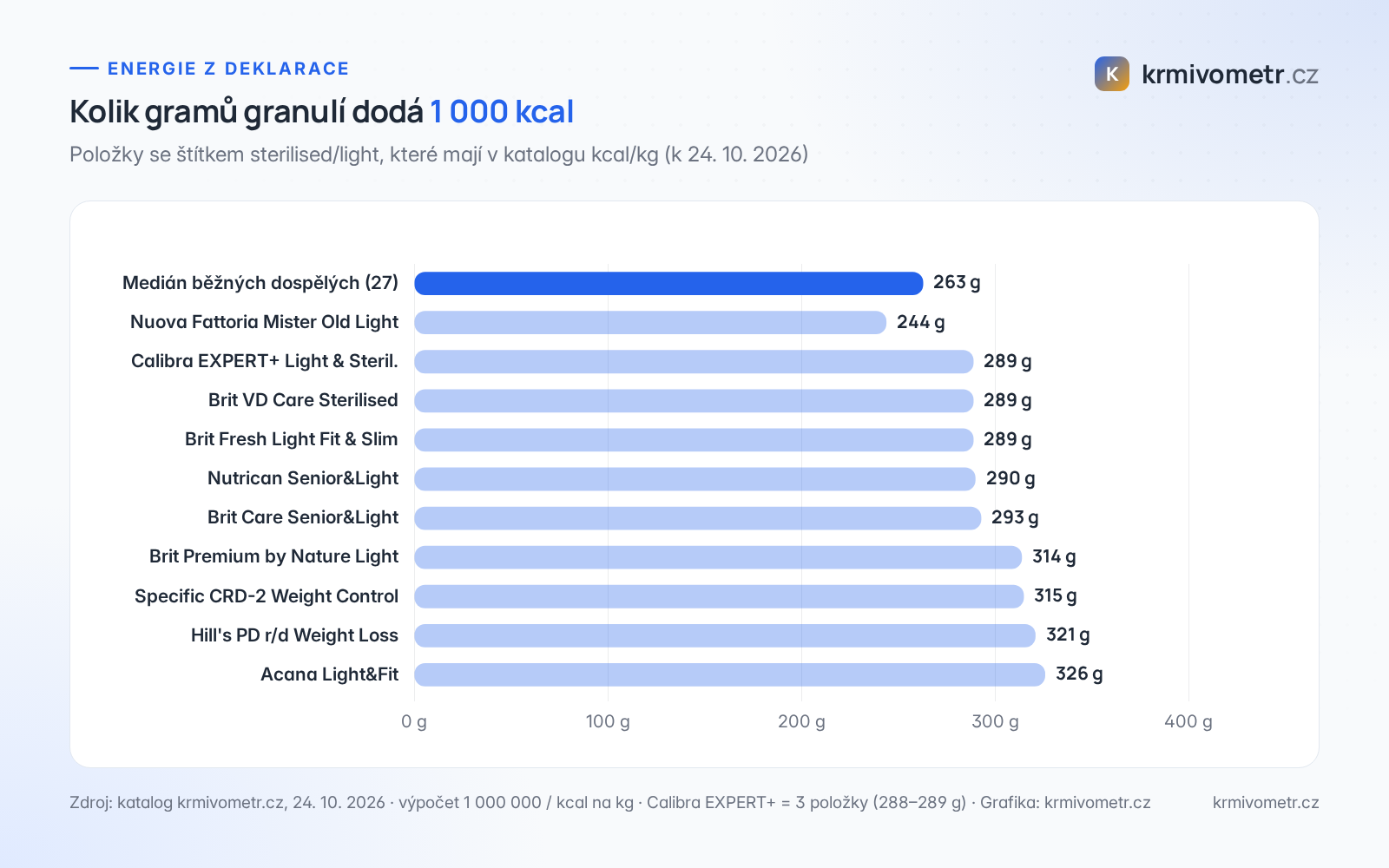This screenshot has width=1389, height=868.
Task: Click the highlighted 1 000 kcal title text
Action: click(x=502, y=112)
